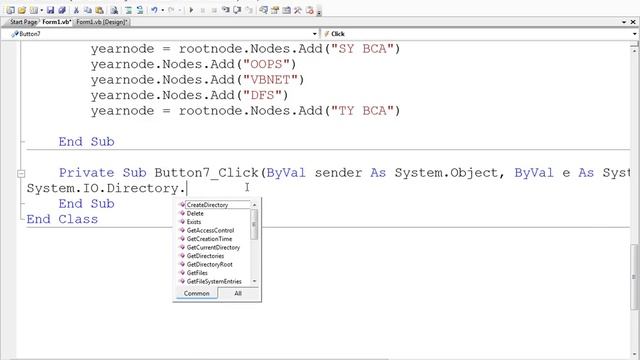
Task: Switch to the Start Page tab
Action: click(x=23, y=22)
